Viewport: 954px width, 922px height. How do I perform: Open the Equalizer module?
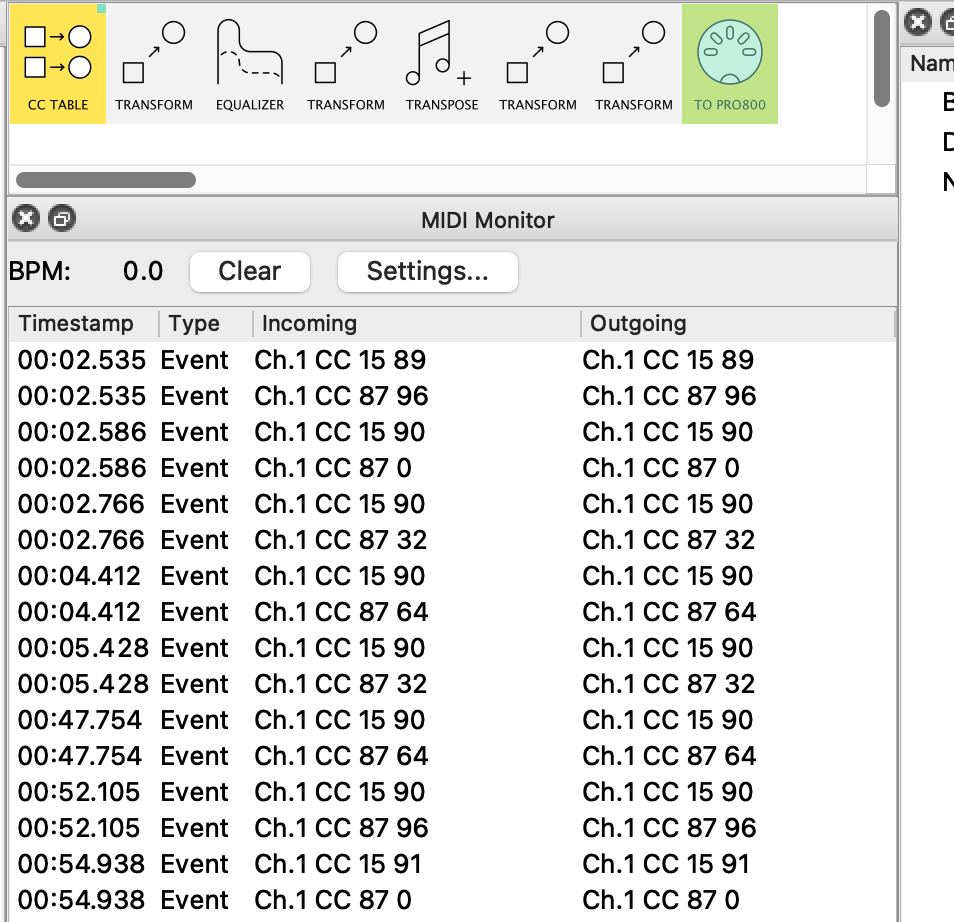(x=250, y=64)
